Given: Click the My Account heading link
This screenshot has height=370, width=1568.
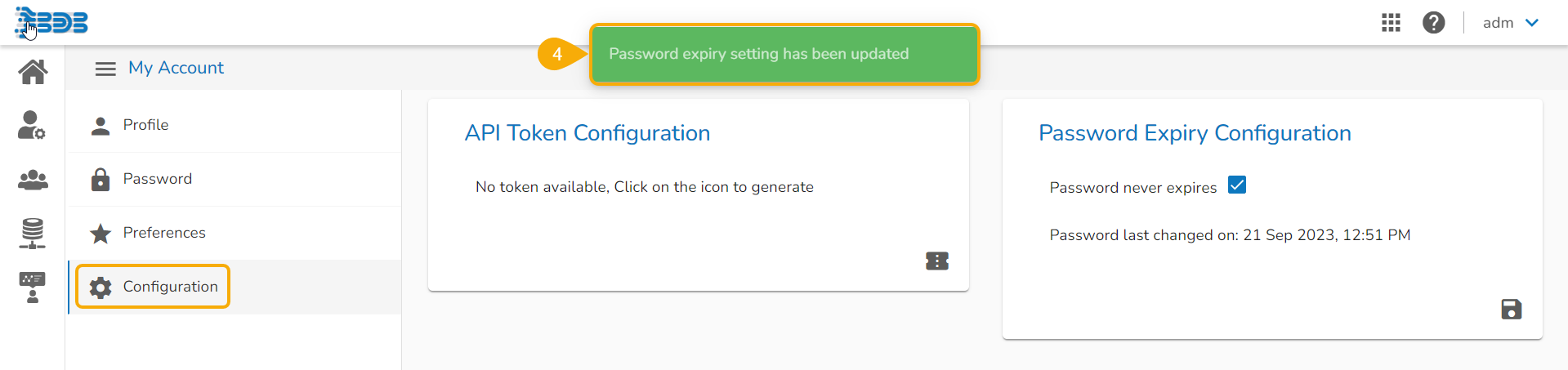Looking at the screenshot, I should tap(176, 68).
